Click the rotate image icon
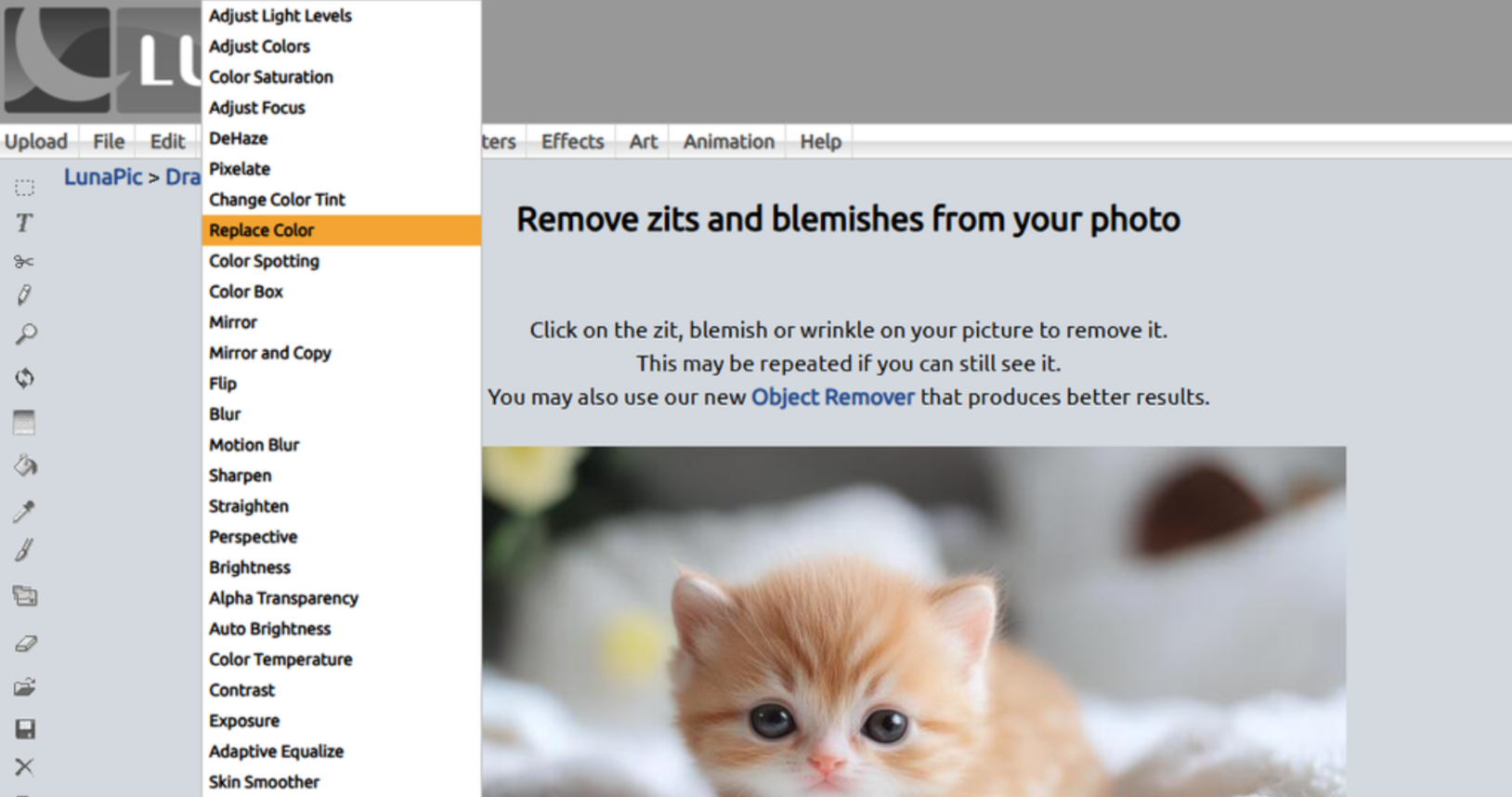1512x797 pixels. (x=25, y=378)
